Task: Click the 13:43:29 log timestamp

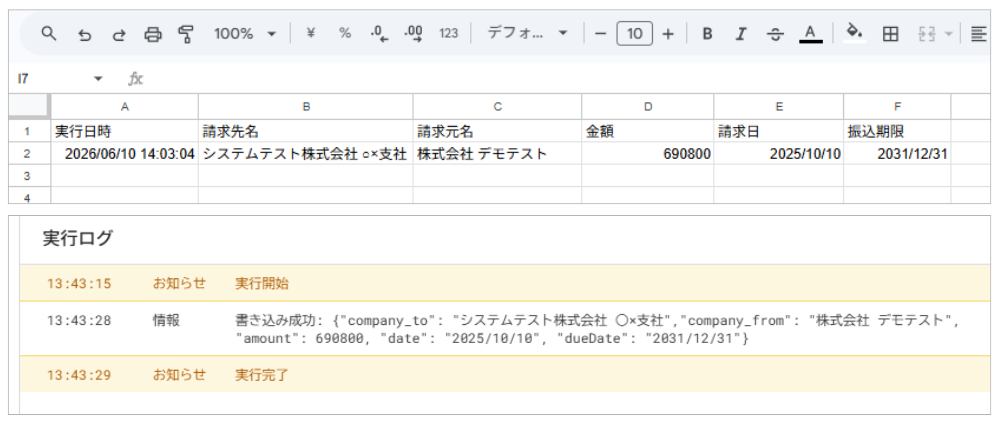Action: pyautogui.click(x=79, y=375)
